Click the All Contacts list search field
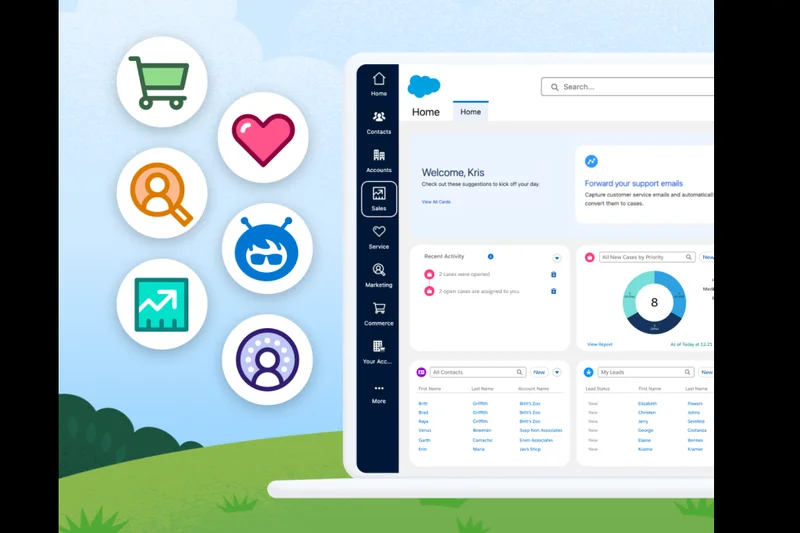This screenshot has height=533, width=800. (x=478, y=372)
